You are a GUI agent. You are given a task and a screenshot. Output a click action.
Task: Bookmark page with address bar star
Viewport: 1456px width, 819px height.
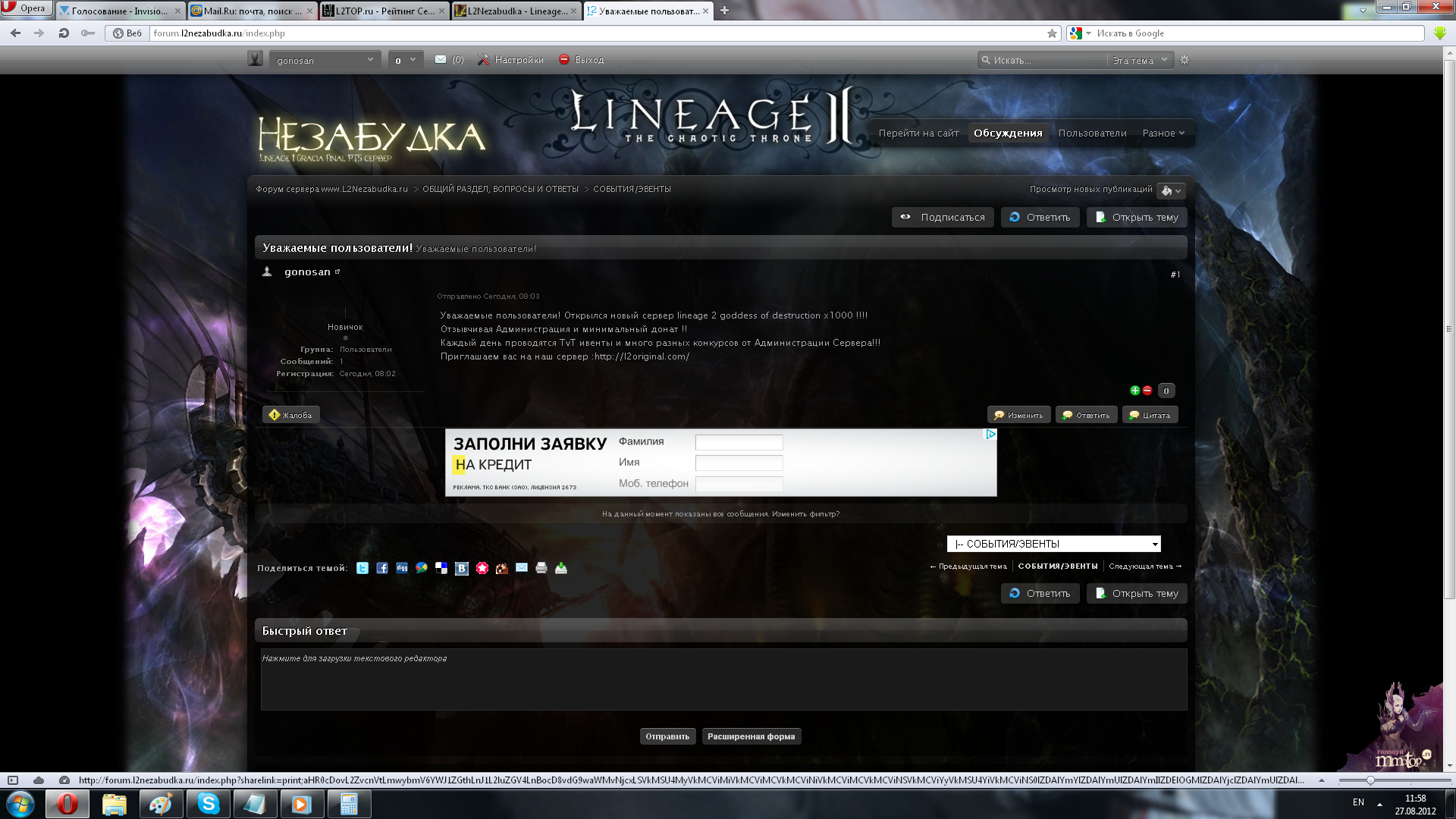pyautogui.click(x=1052, y=33)
